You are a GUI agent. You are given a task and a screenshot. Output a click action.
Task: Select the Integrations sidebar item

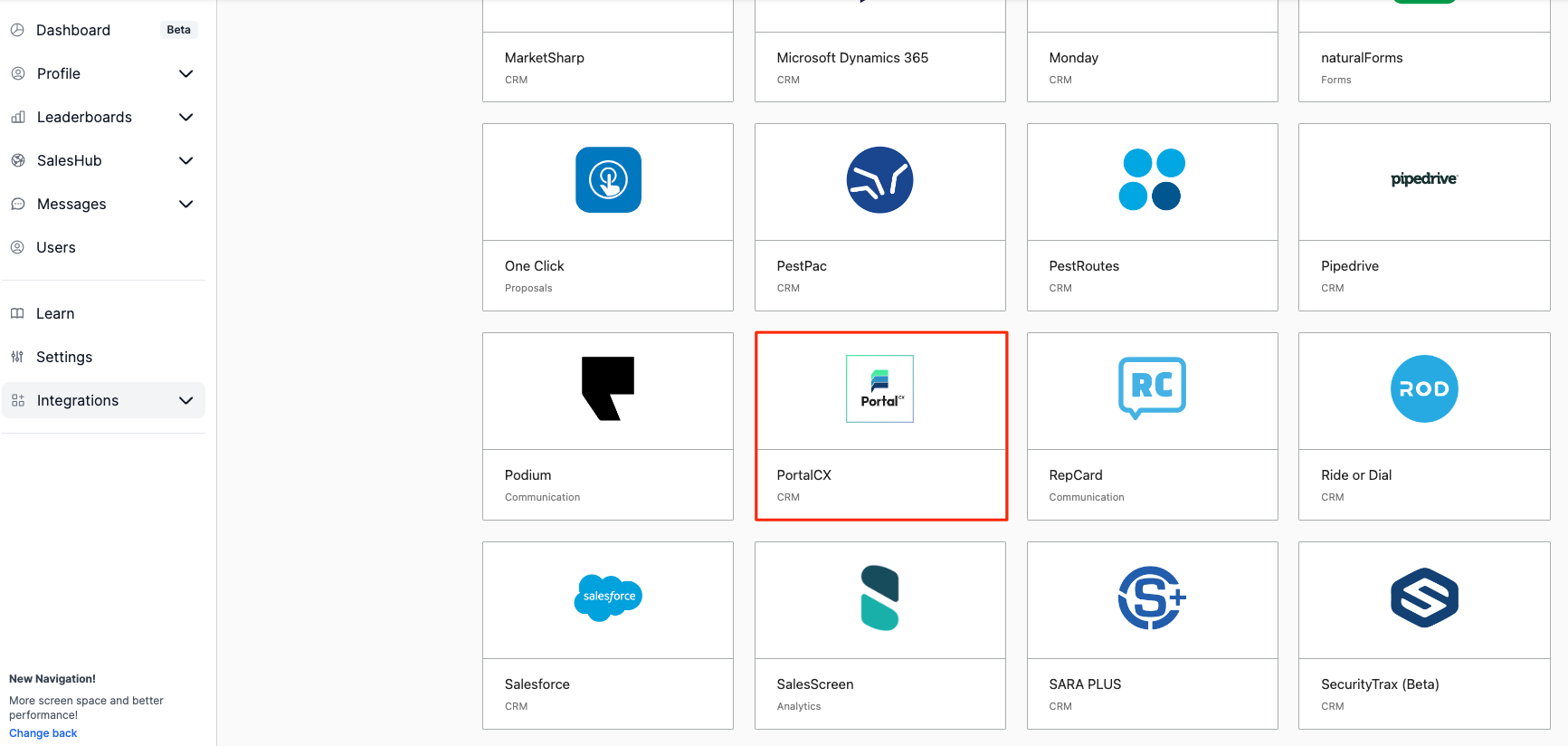(x=103, y=400)
